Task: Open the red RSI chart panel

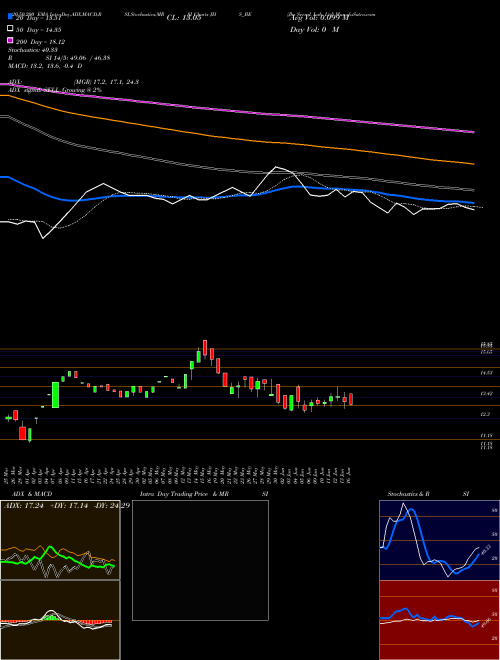Action: [x=439, y=620]
